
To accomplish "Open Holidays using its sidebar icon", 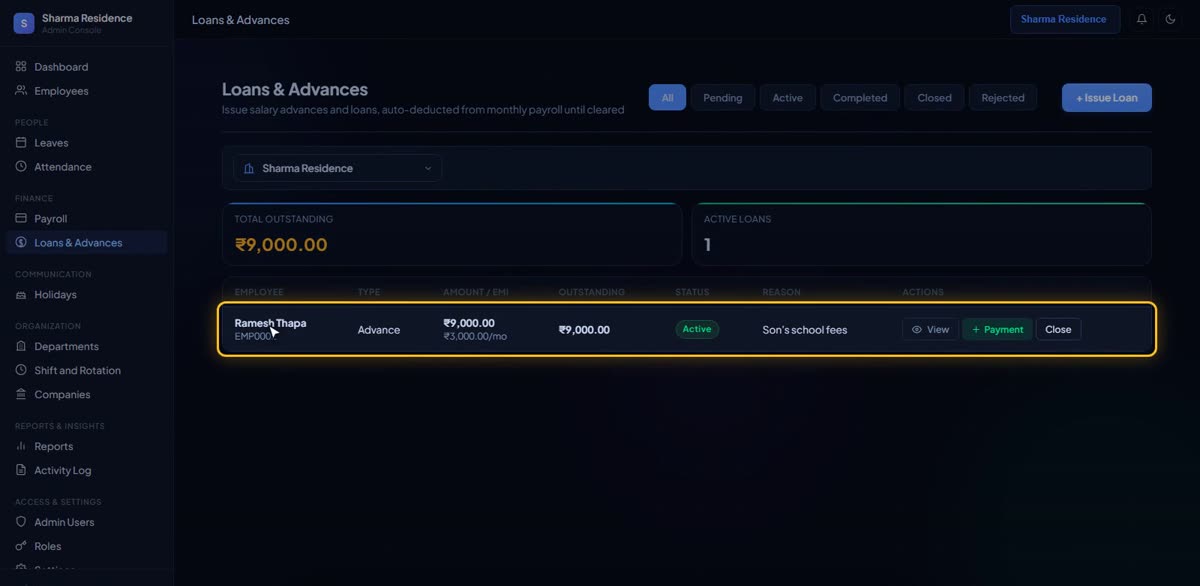I will click(21, 295).
